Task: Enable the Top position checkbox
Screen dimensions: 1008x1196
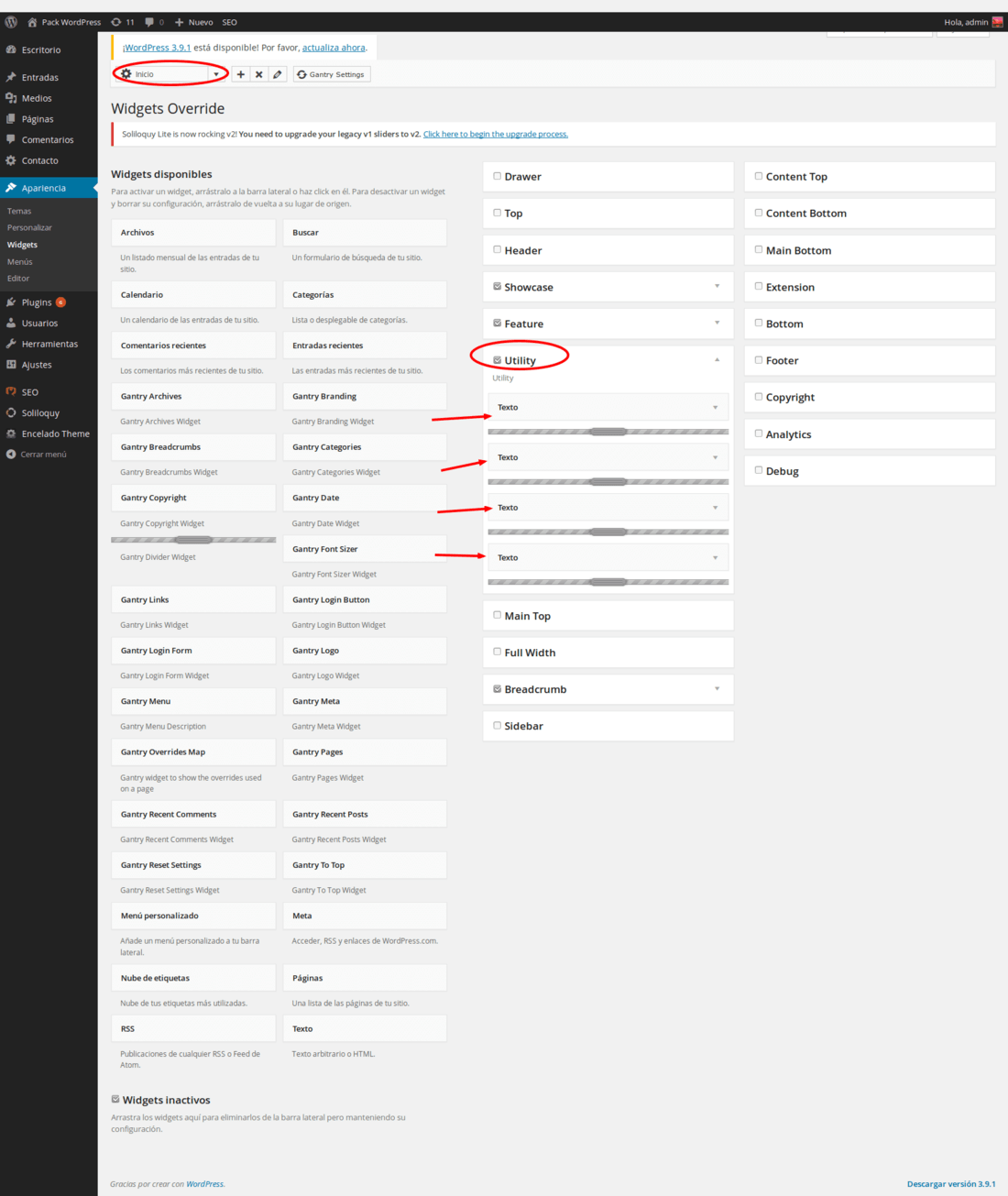Action: coord(498,213)
